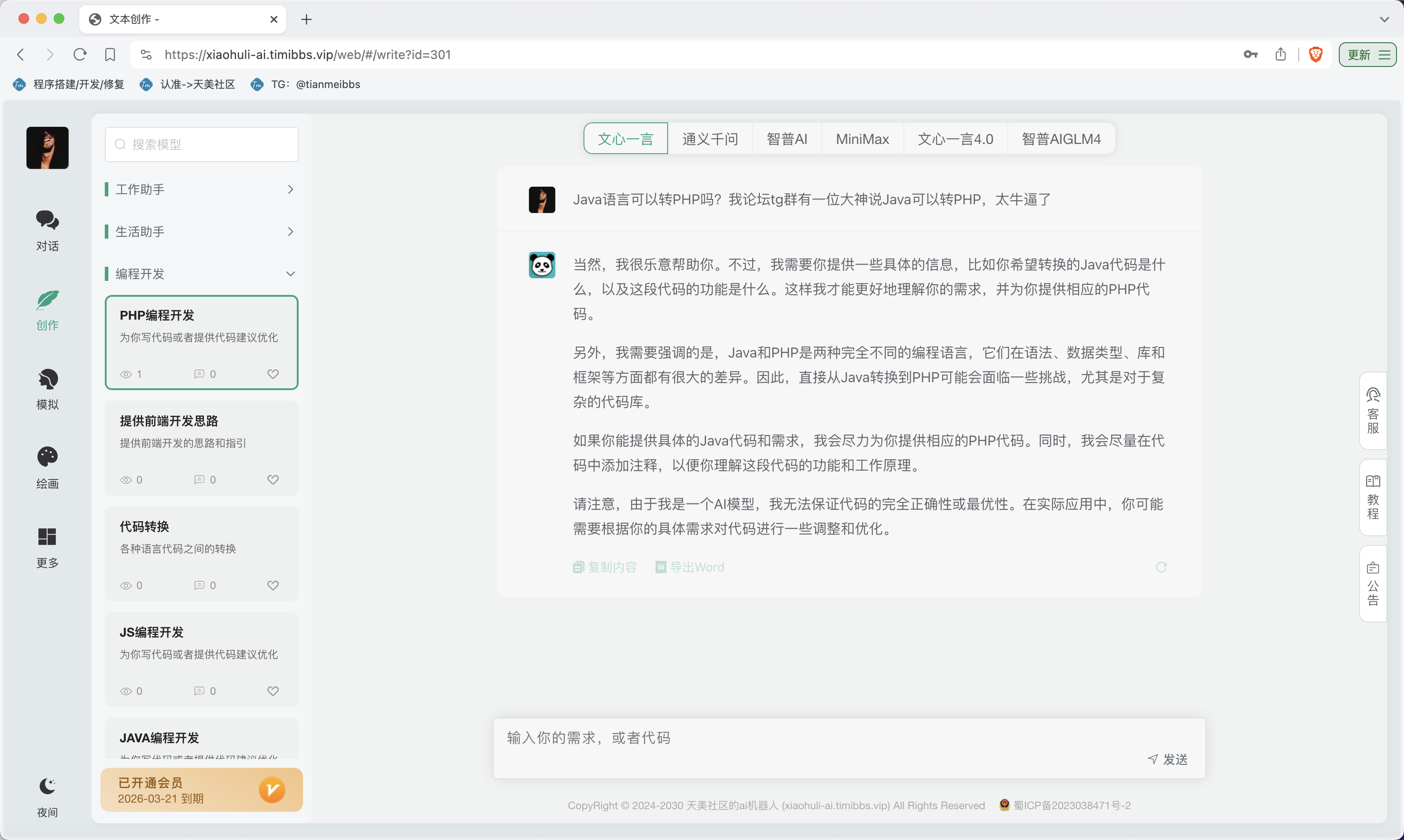Switch to the 文心一言 model tab
The image size is (1404, 840).
click(x=625, y=139)
